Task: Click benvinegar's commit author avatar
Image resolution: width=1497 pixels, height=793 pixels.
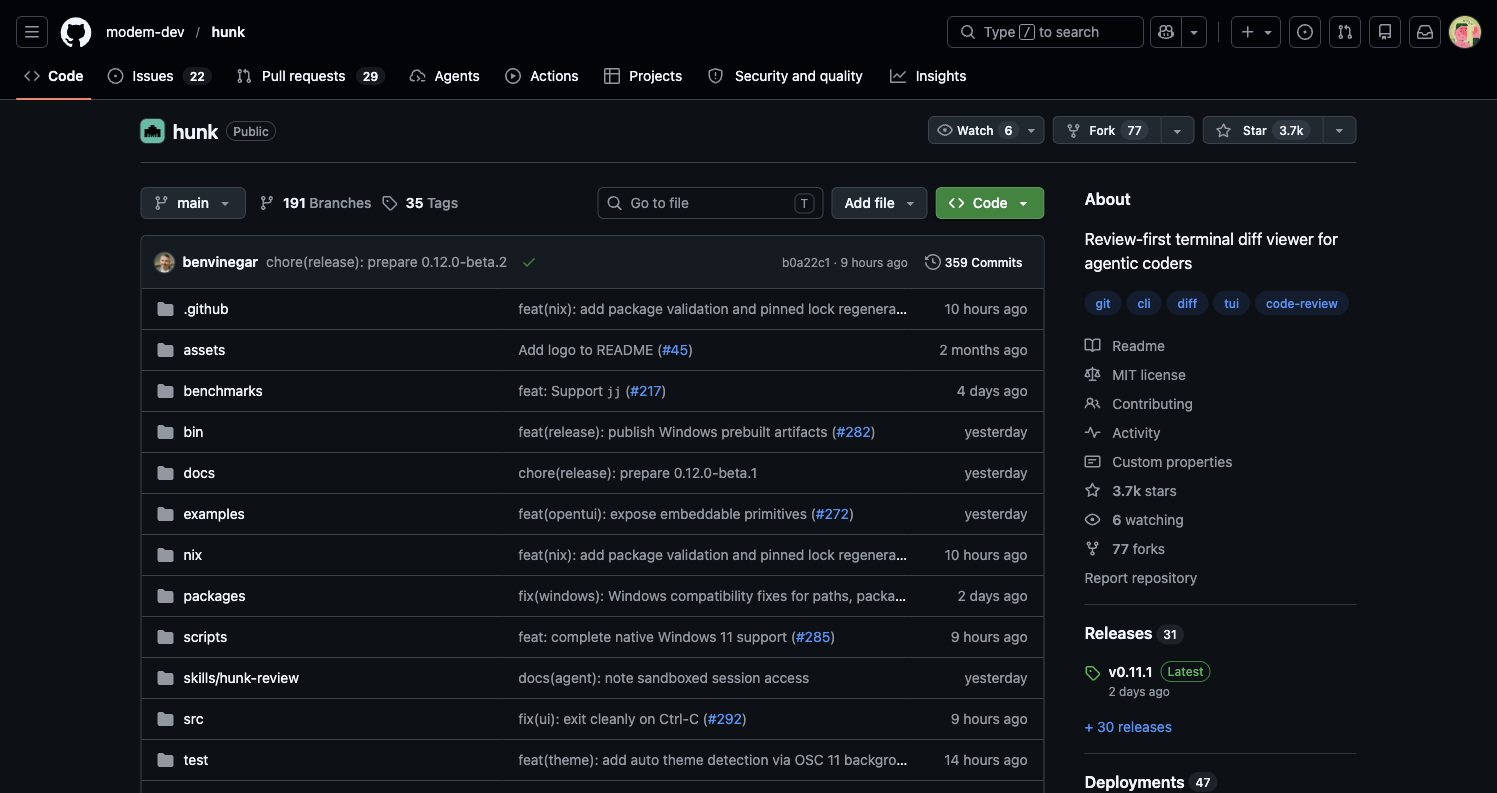Action: coord(165,262)
